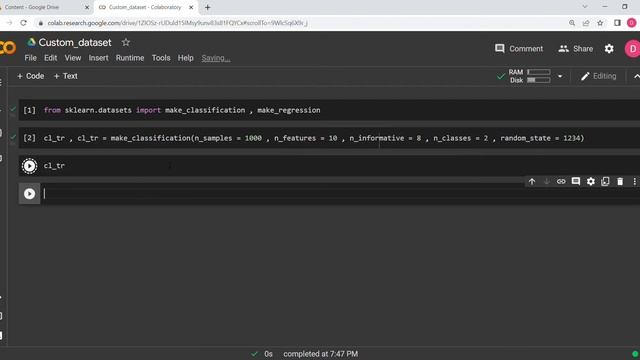Open the Edit menu
The width and height of the screenshot is (640, 360).
(x=51, y=58)
